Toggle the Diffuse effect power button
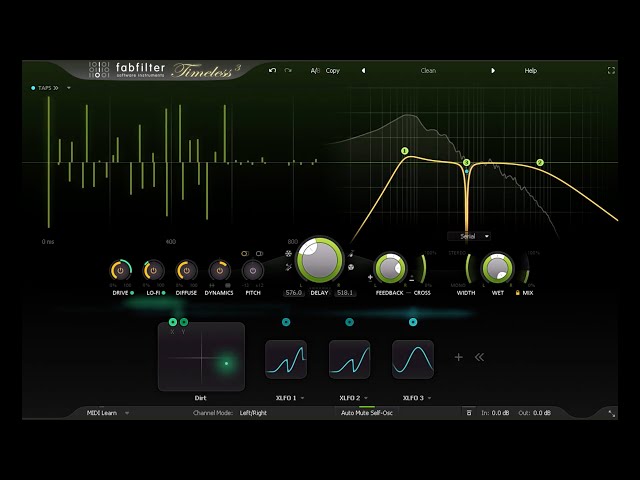 [187, 270]
